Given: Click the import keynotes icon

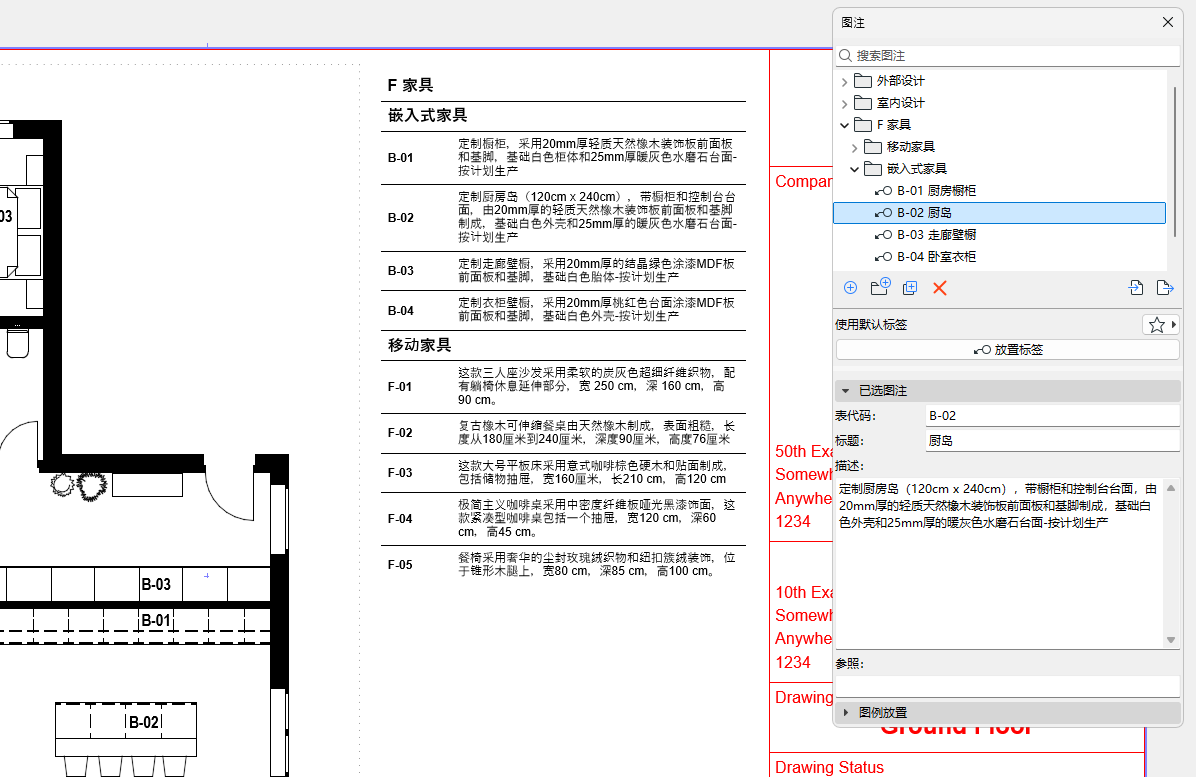Looking at the screenshot, I should [1136, 287].
